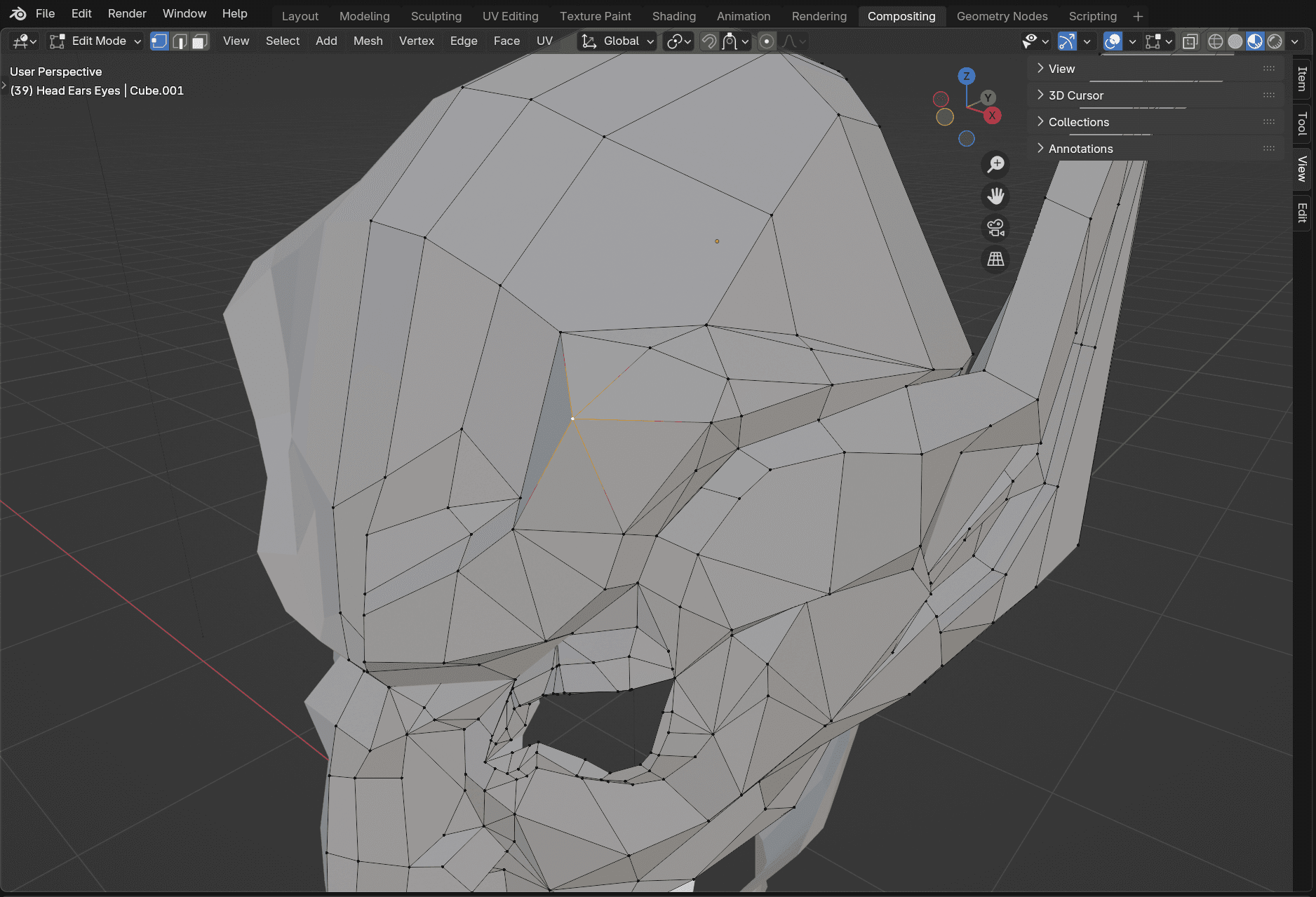Switch to the Geometry Nodes workspace

(x=1002, y=15)
